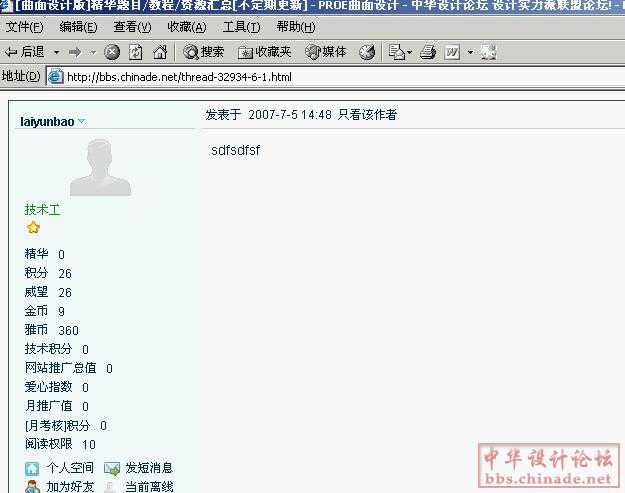Expand the dropdown arrow beside laiyunbao

click(82, 121)
